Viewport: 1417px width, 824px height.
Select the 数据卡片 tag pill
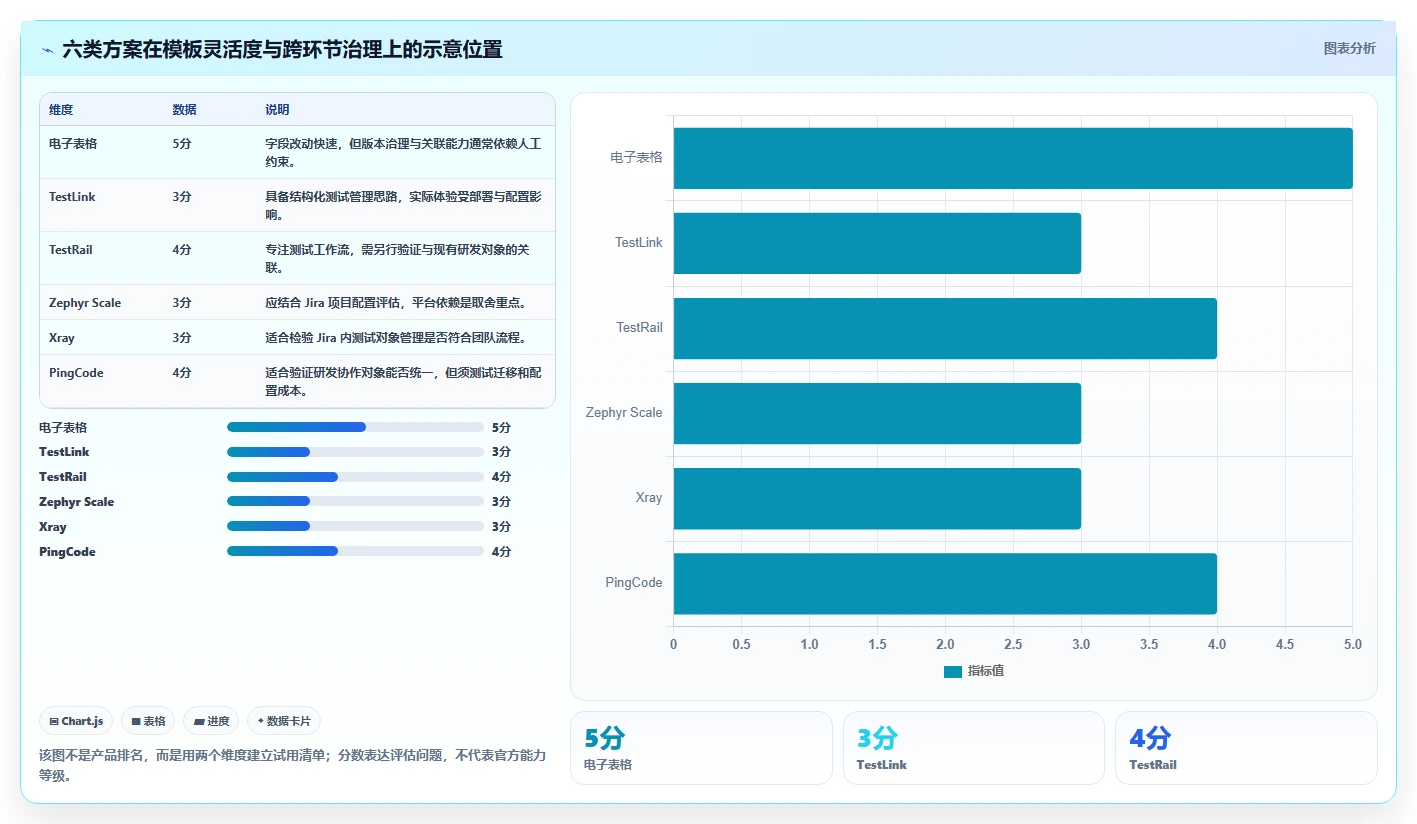point(284,721)
